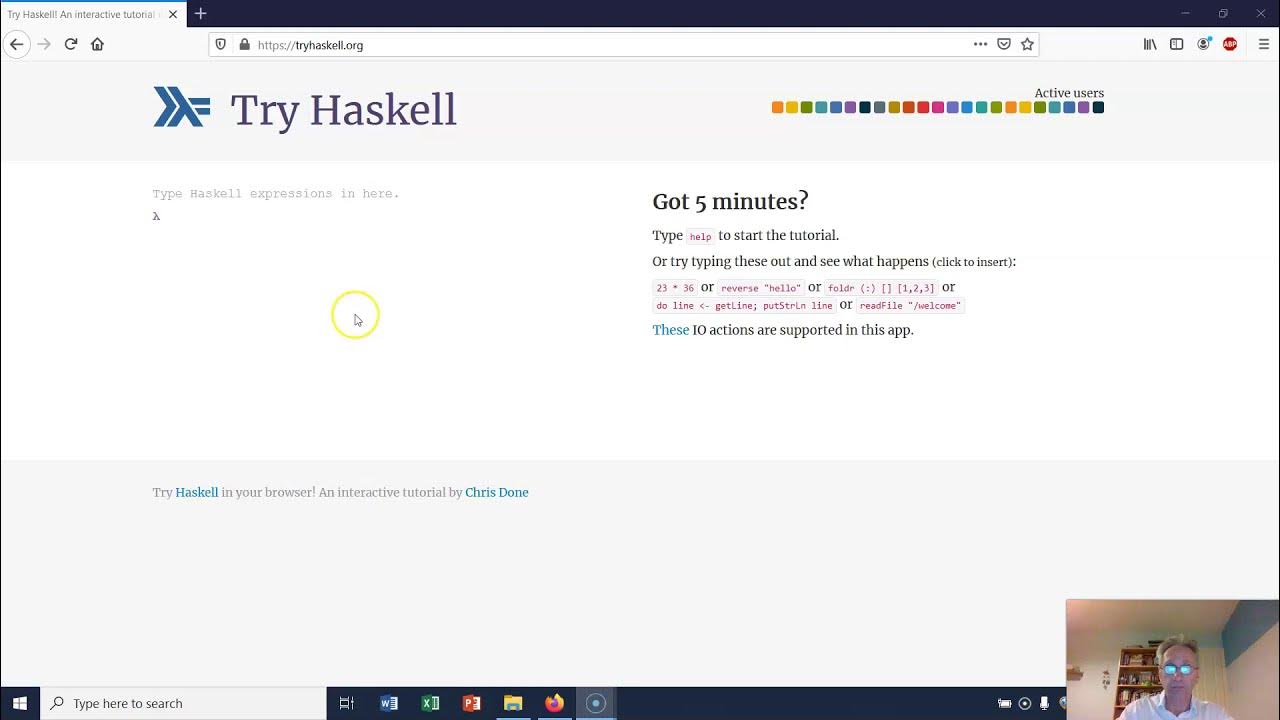Open the Chris Done author link

click(497, 492)
